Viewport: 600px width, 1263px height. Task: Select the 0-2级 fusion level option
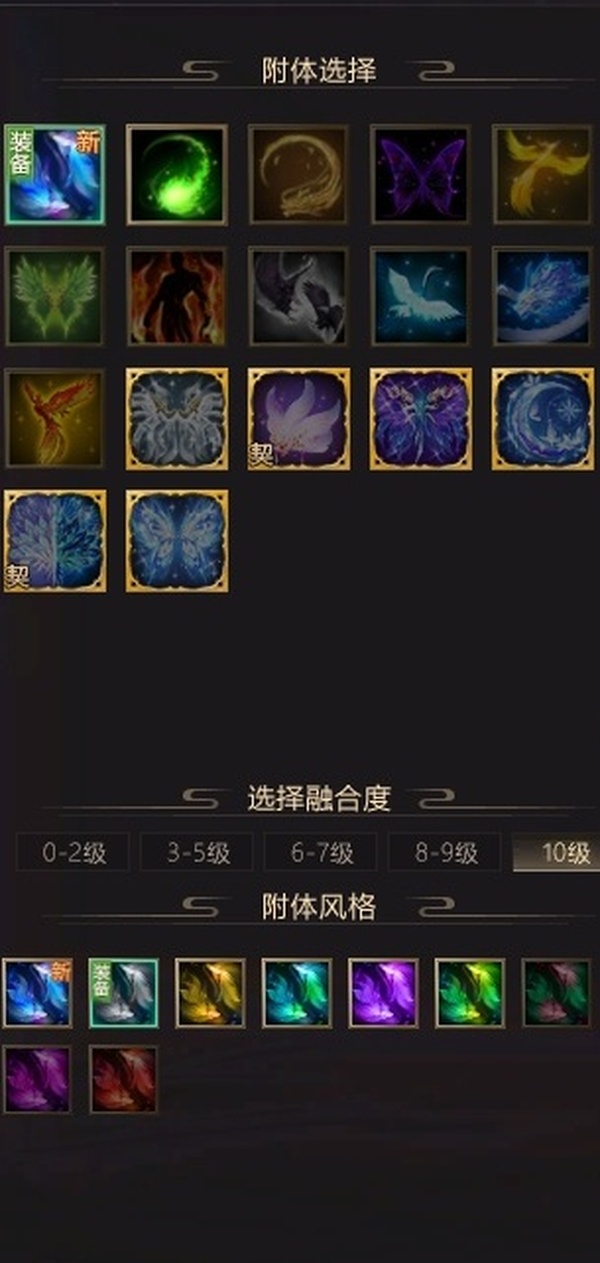coord(74,853)
